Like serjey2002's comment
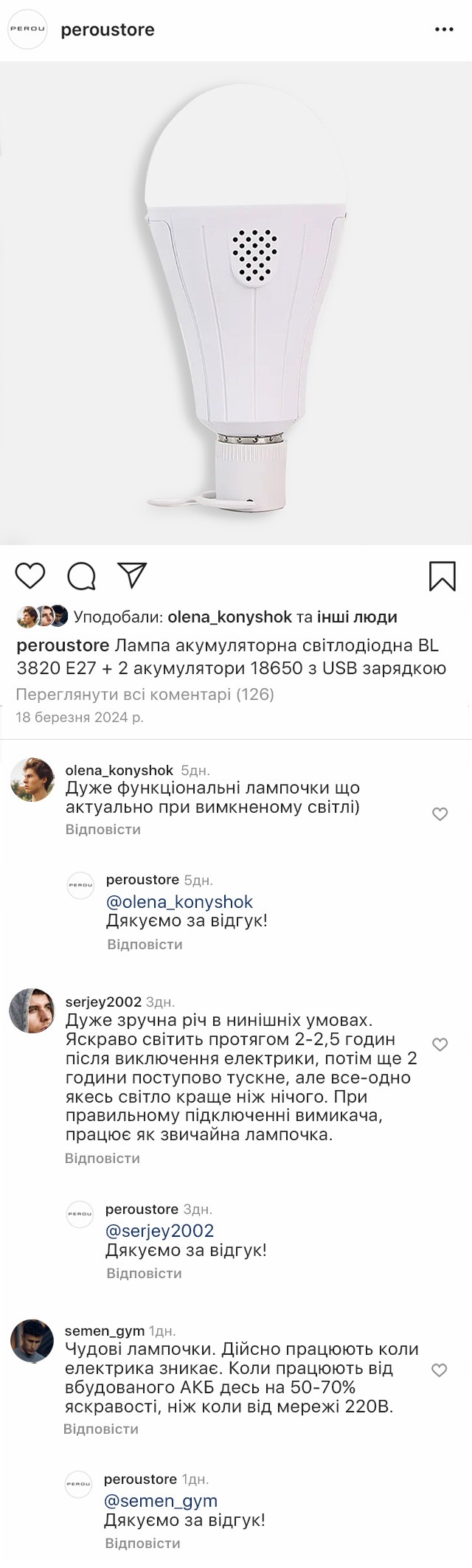The image size is (472, 1568). tap(440, 1044)
